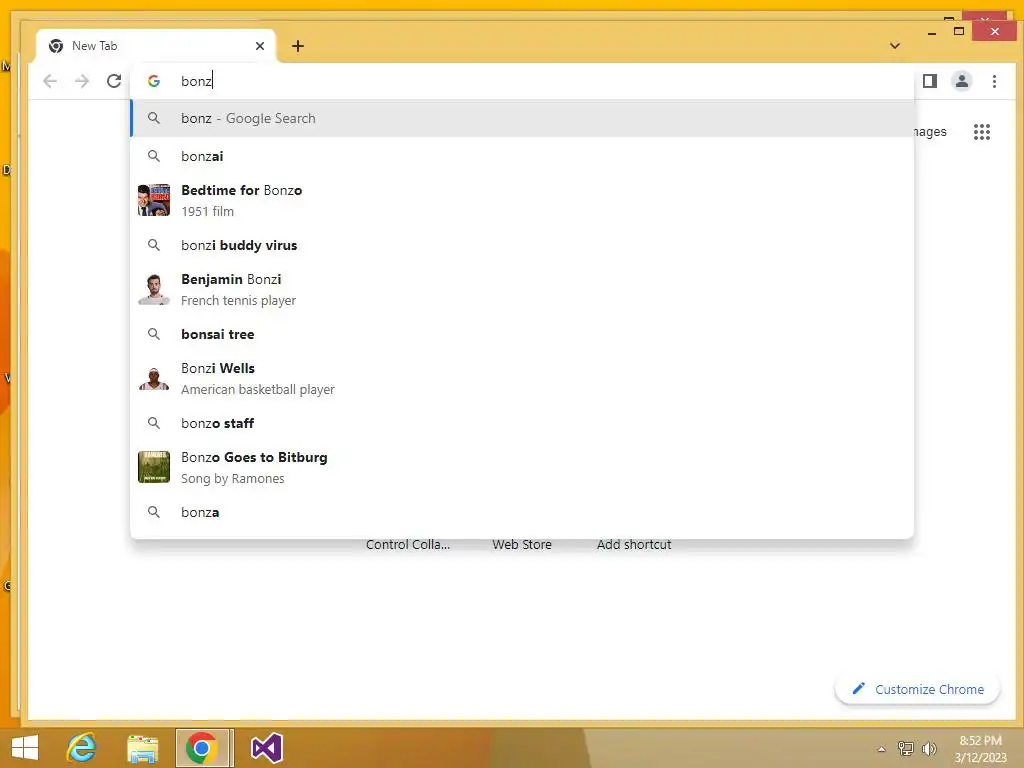1024x768 pixels.
Task: Click the search icon beside 'bonzo staff'
Action: coord(153,423)
